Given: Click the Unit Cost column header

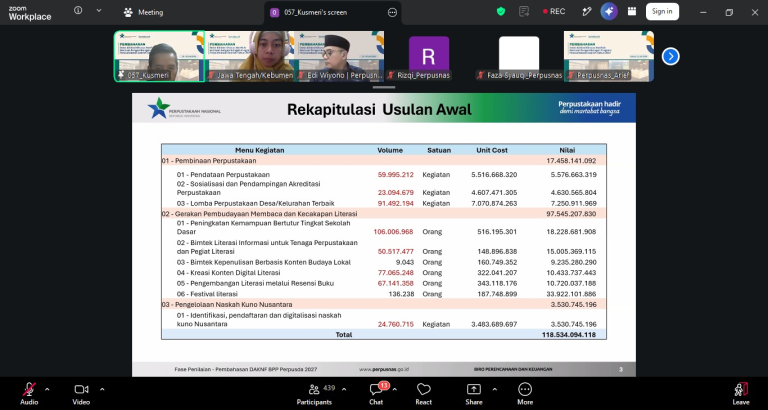Looking at the screenshot, I should click(492, 150).
